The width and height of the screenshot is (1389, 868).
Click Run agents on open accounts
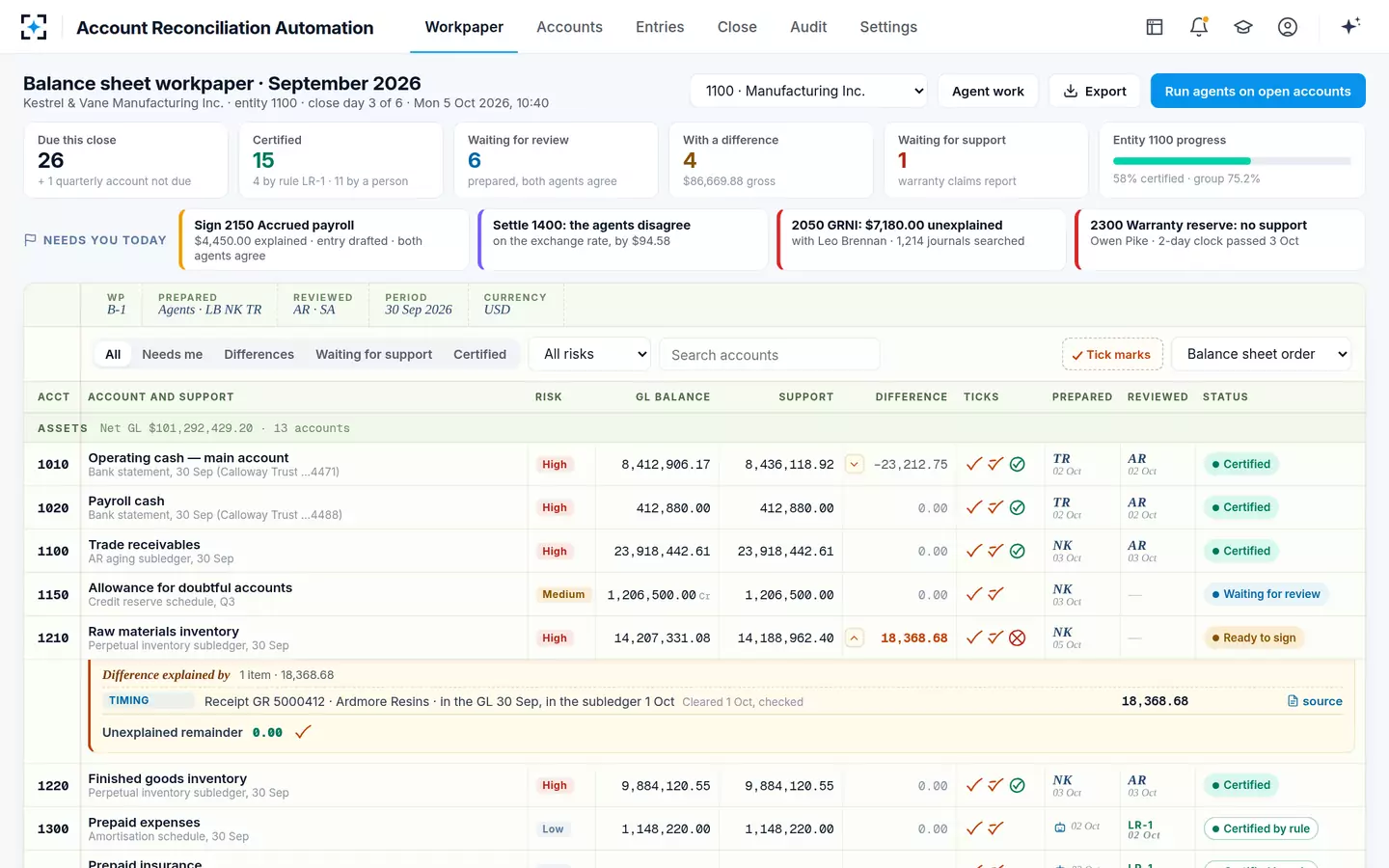1258,91
